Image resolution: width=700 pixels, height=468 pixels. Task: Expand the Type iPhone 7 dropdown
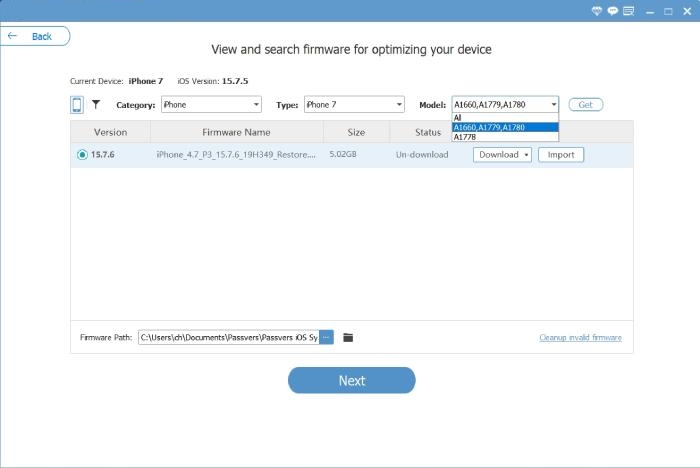pos(353,104)
